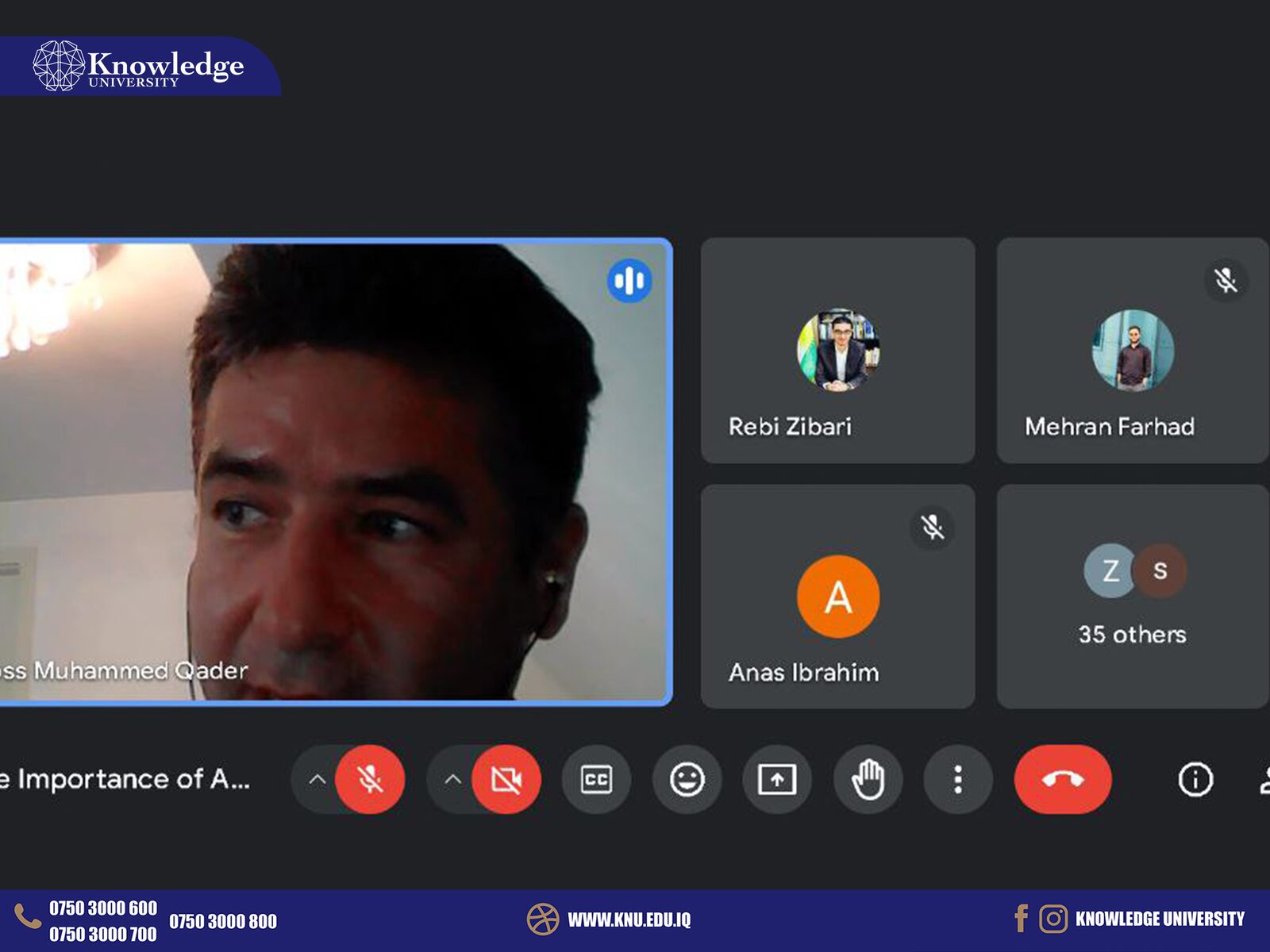The width and height of the screenshot is (1270, 952).
Task: Click the Facebook icon in the footer
Action: [1022, 919]
